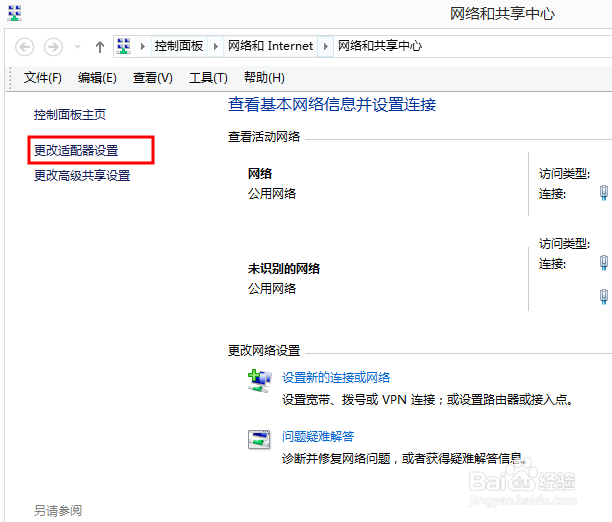Click the 查看活动网络 section label
Screen dimensions: 612x522
pos(264,137)
